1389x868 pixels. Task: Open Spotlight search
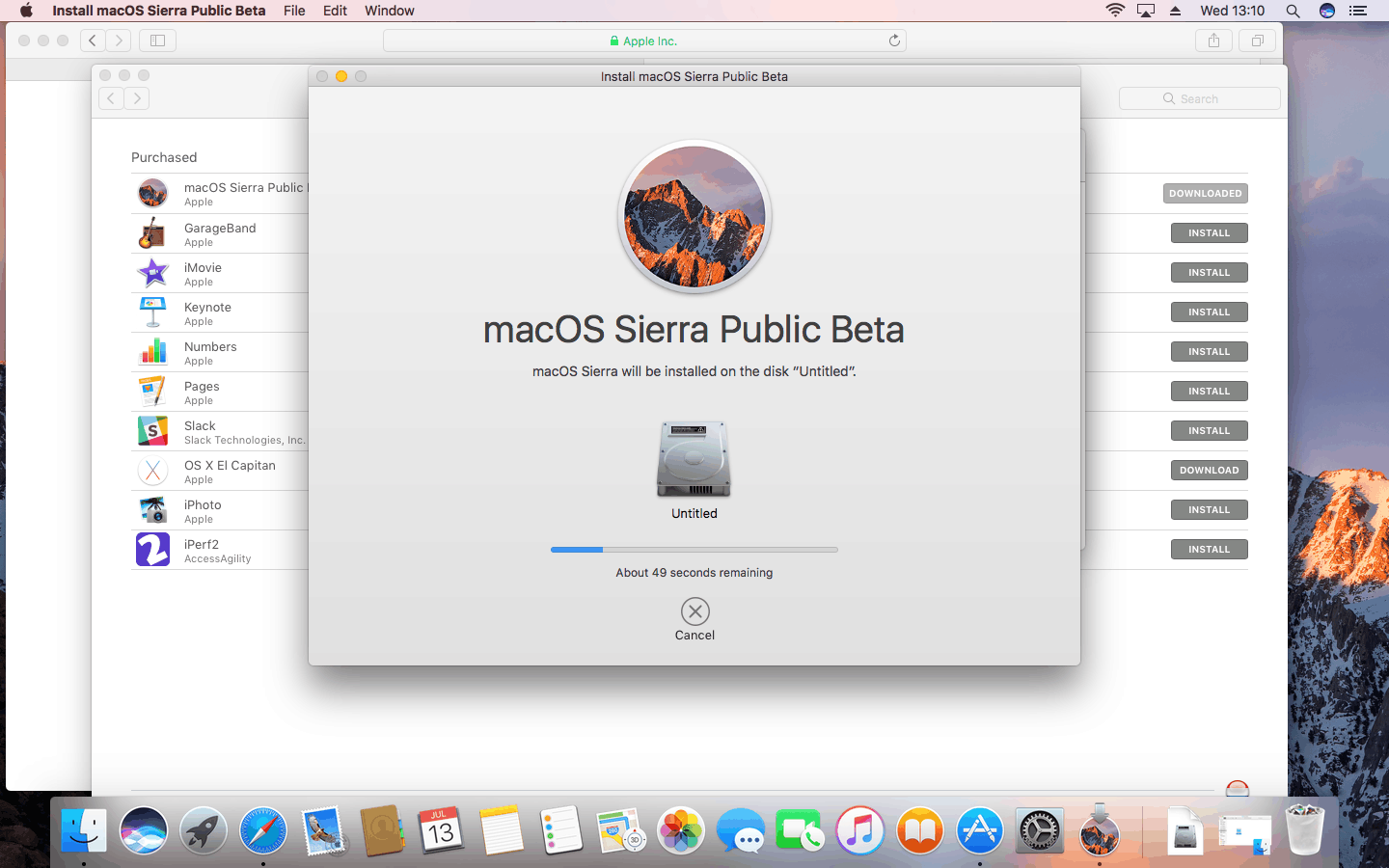coord(1293,11)
